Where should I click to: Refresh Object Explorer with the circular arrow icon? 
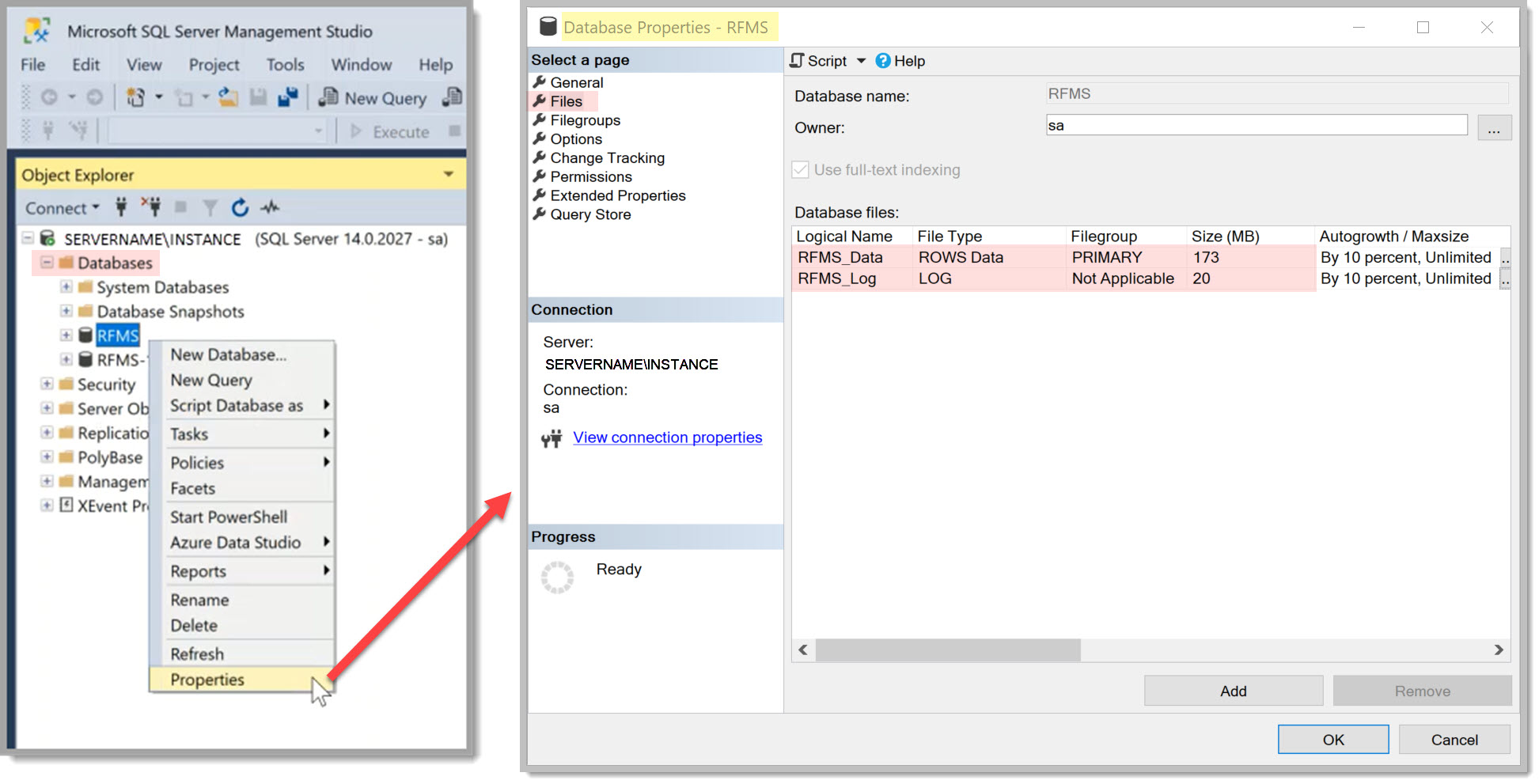[x=240, y=207]
